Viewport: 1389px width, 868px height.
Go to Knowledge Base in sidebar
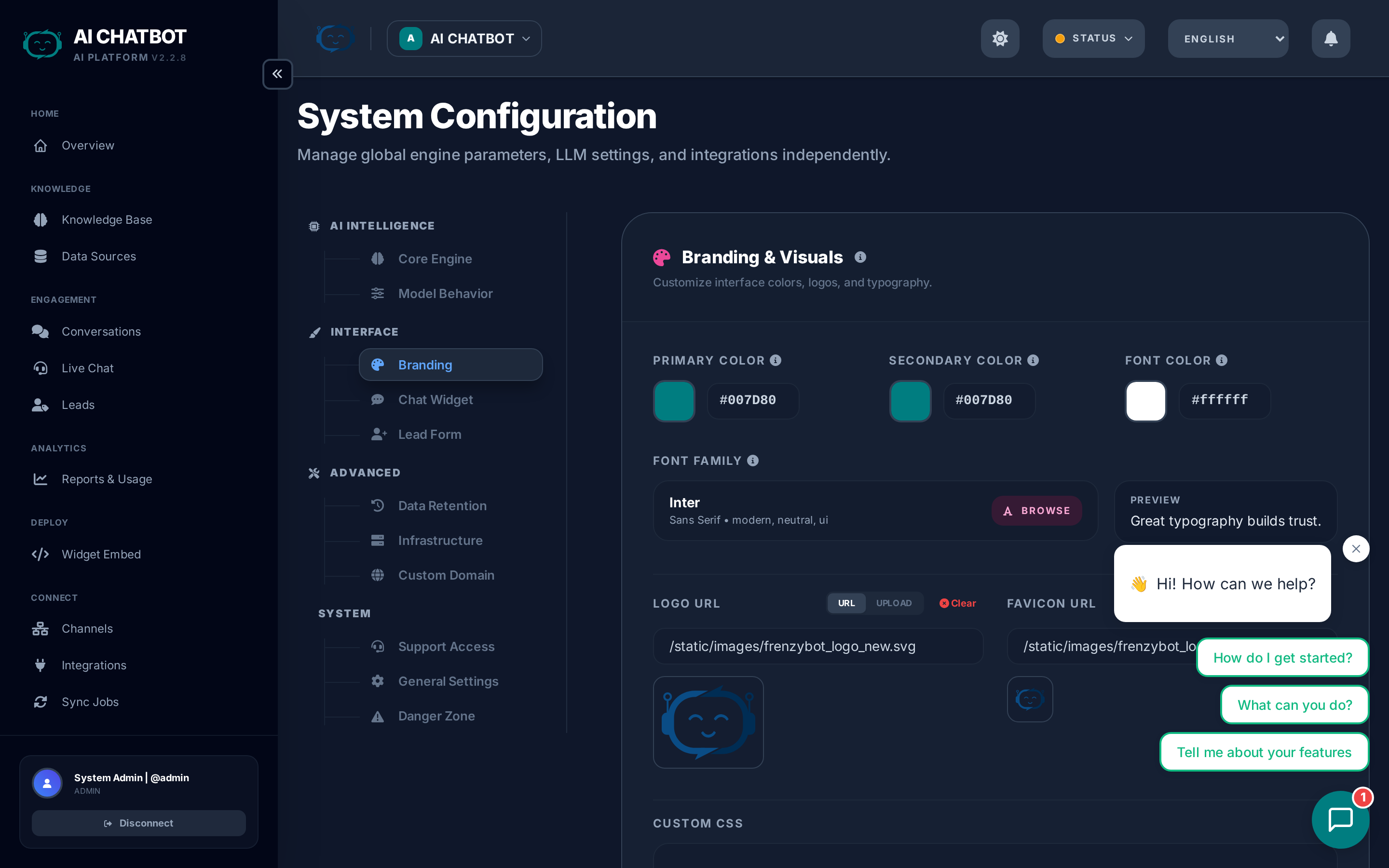tap(107, 220)
